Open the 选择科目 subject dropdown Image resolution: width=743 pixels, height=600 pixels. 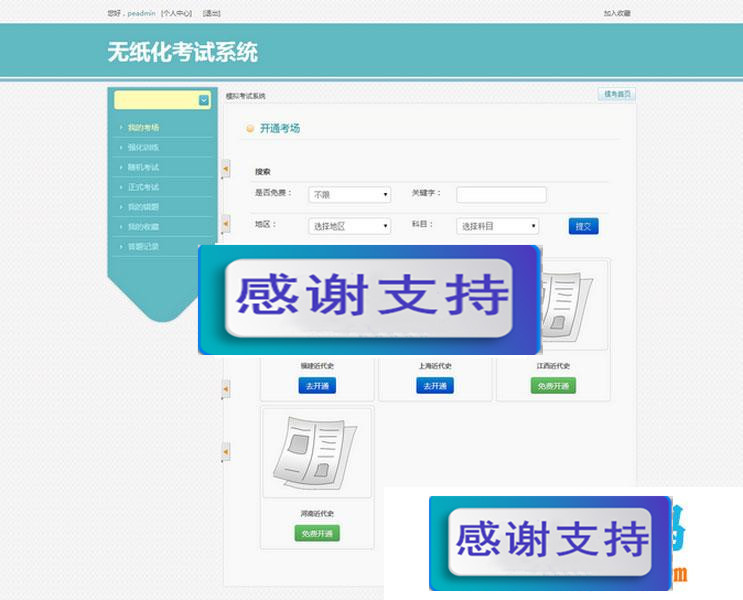(497, 226)
